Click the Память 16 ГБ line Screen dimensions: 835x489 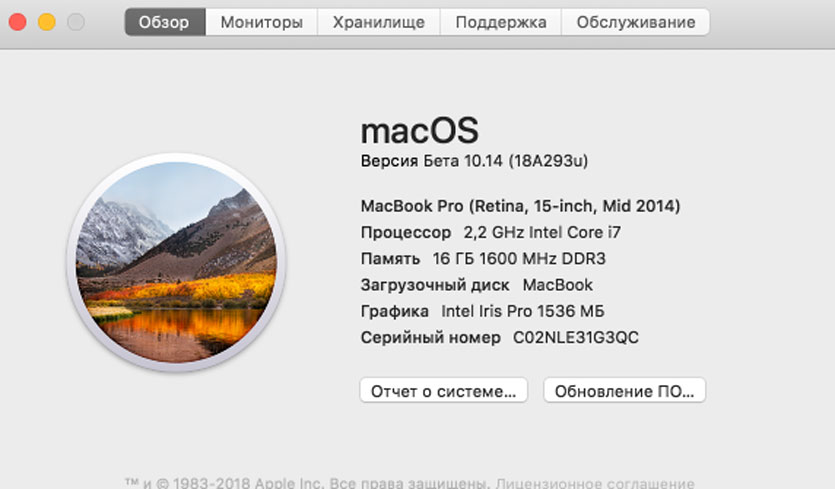483,258
